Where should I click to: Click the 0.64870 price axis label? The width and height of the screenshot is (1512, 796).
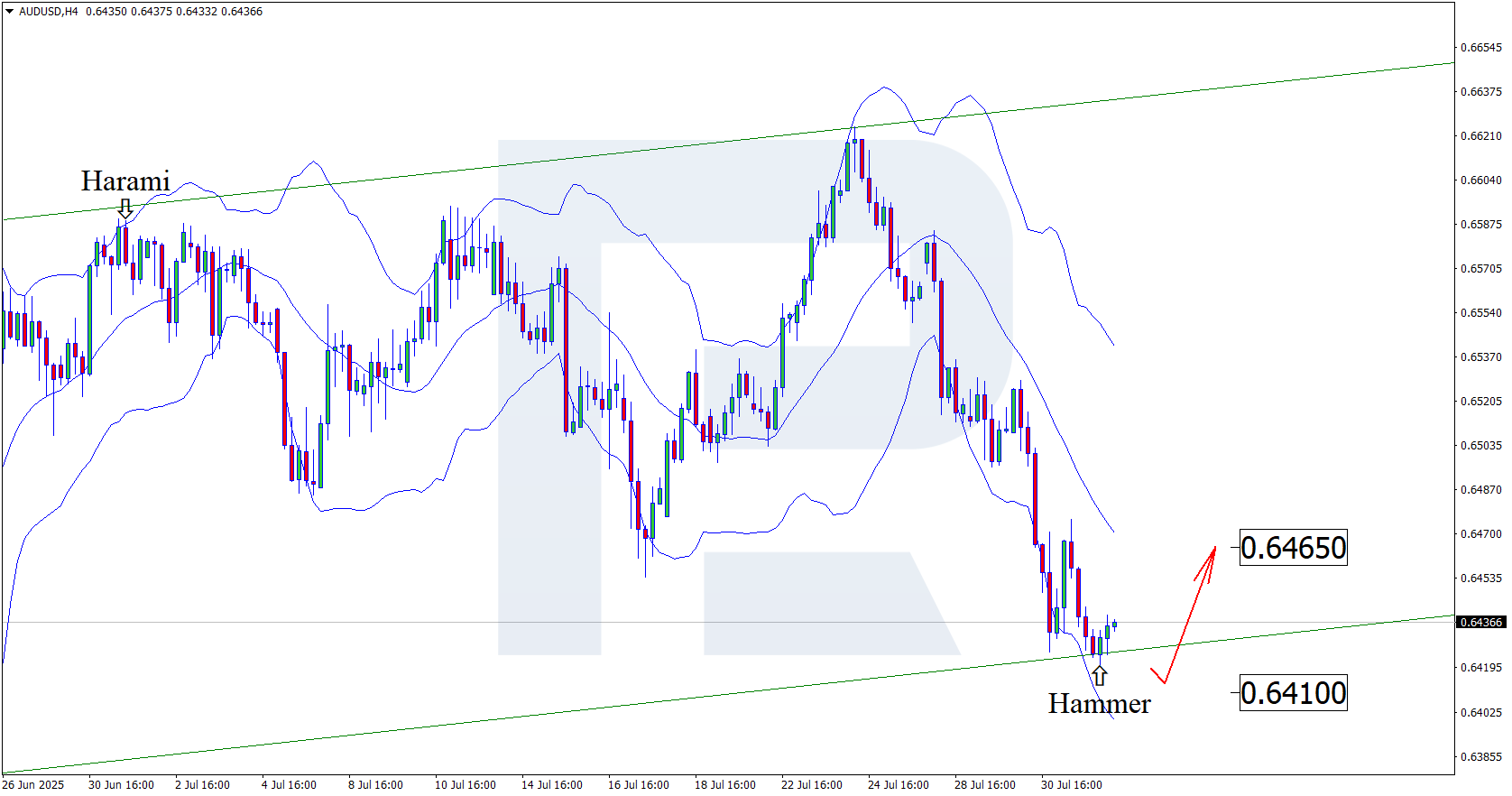point(1481,490)
